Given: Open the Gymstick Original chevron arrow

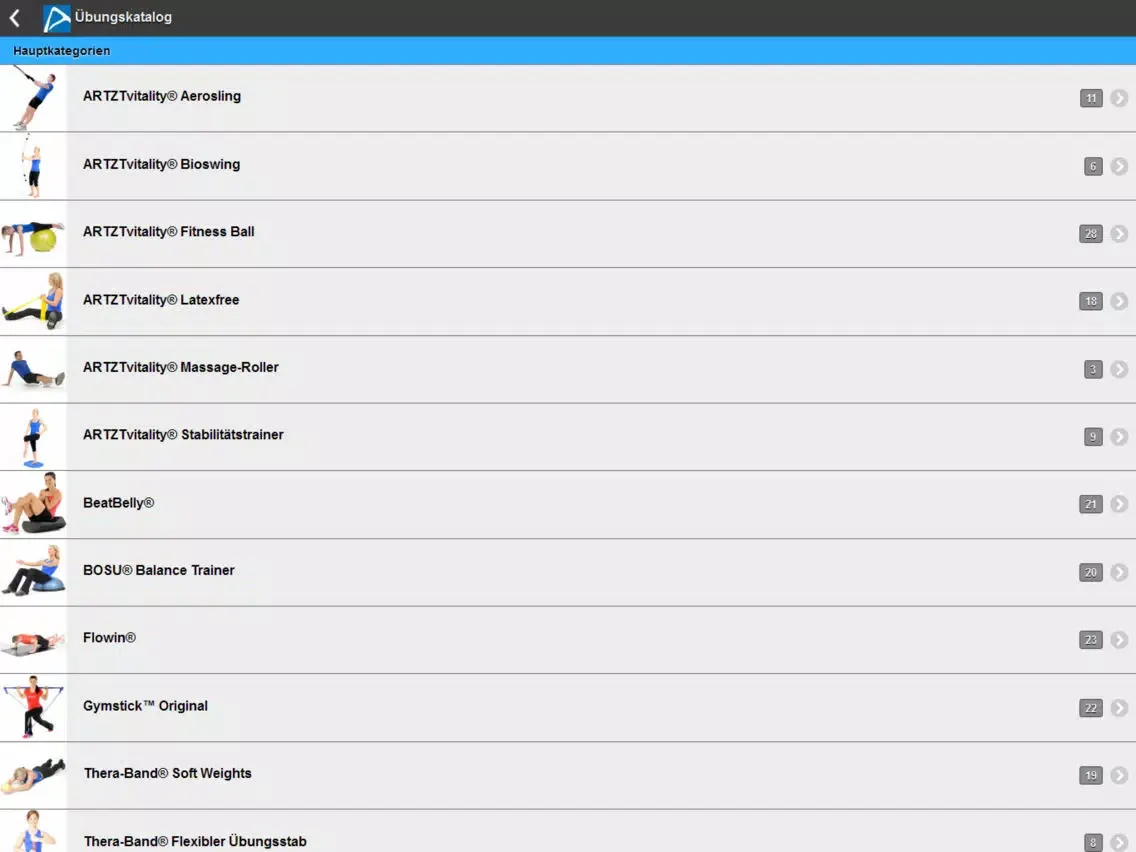Looking at the screenshot, I should pyautogui.click(x=1119, y=707).
